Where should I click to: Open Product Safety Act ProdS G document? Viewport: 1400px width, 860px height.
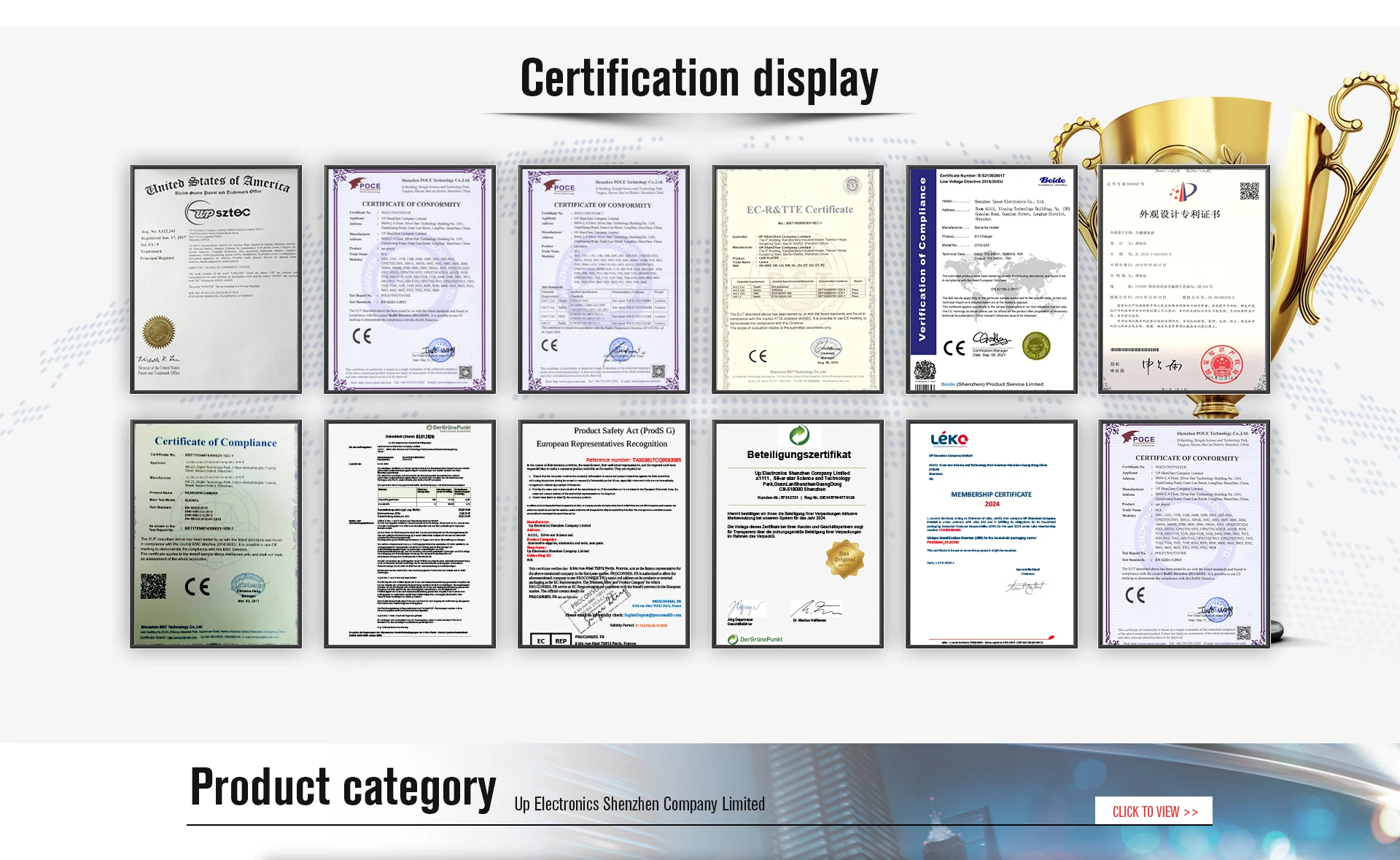pyautogui.click(x=604, y=533)
